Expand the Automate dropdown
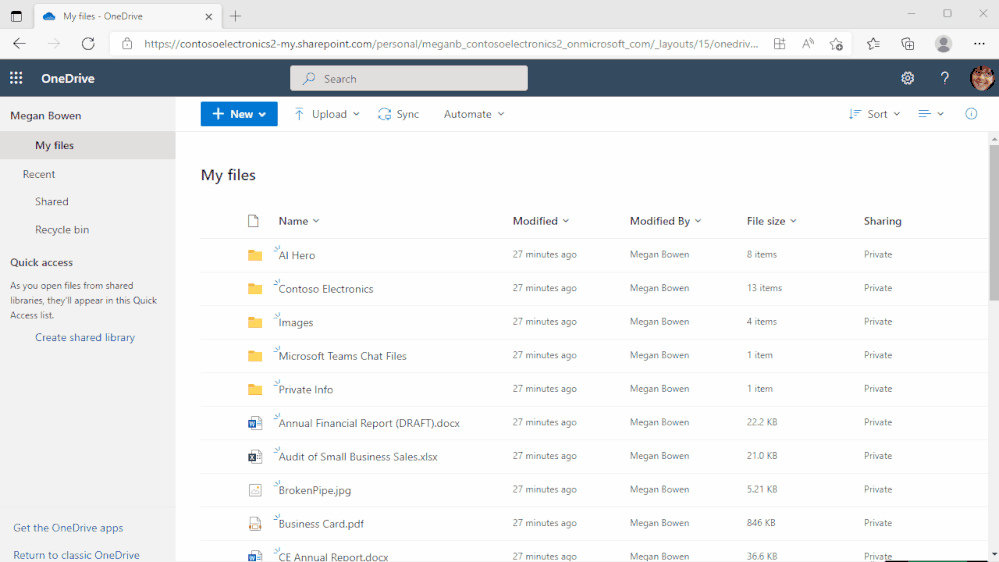Image resolution: width=999 pixels, height=562 pixels. tap(474, 114)
